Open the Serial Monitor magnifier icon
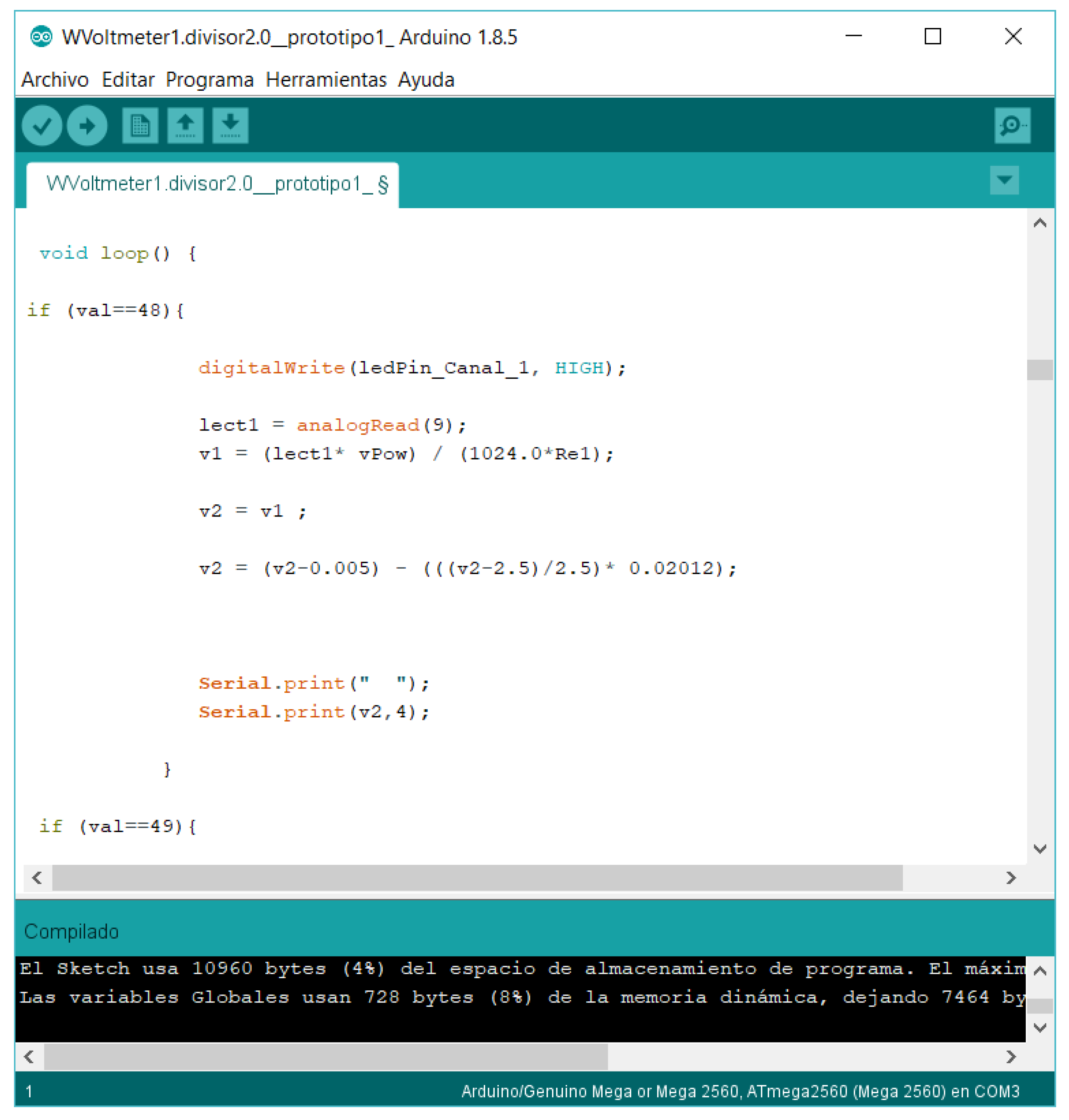Viewport: 1069px width, 1120px height. click(1012, 125)
